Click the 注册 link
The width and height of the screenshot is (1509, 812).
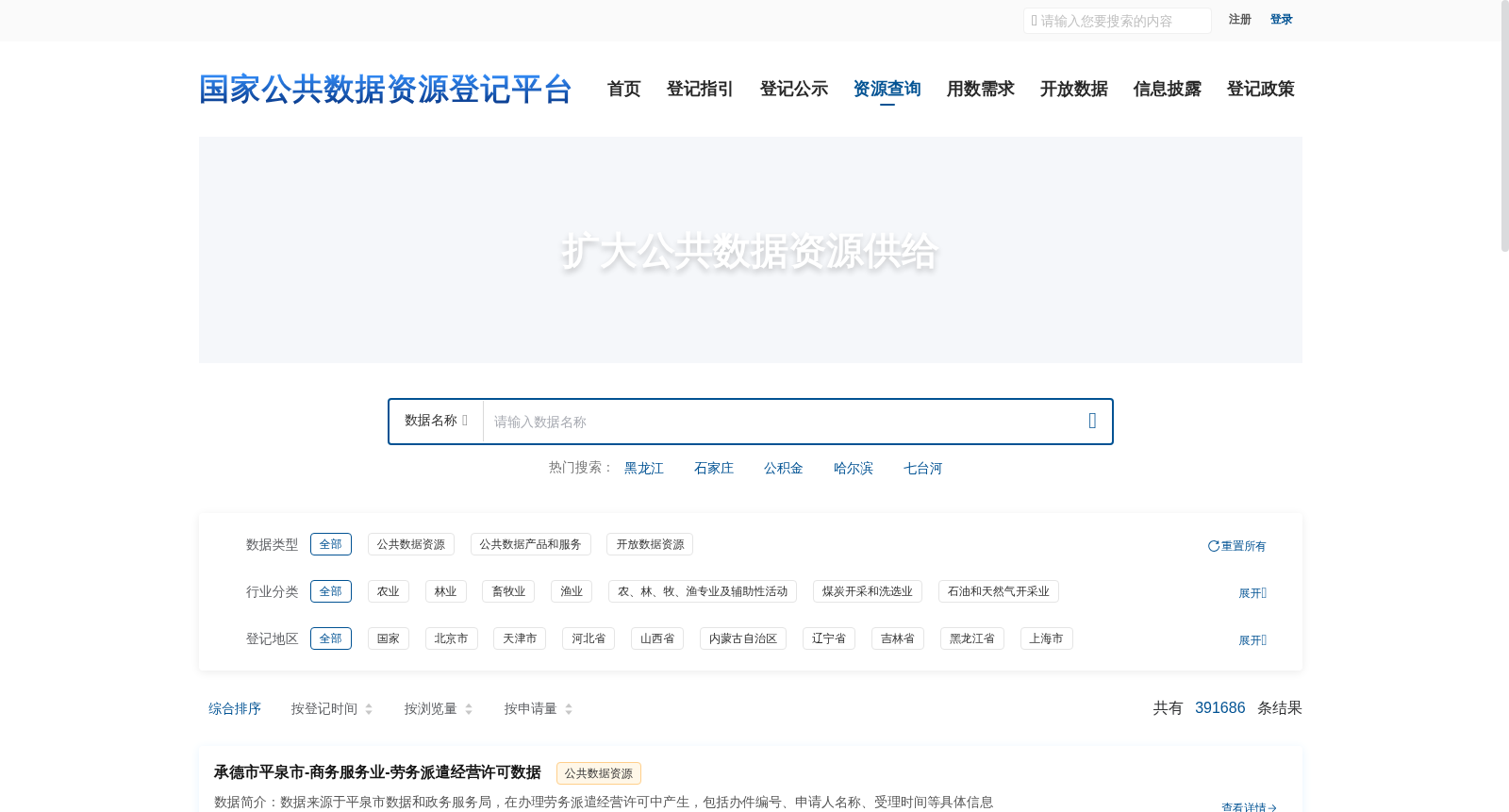pos(1240,20)
